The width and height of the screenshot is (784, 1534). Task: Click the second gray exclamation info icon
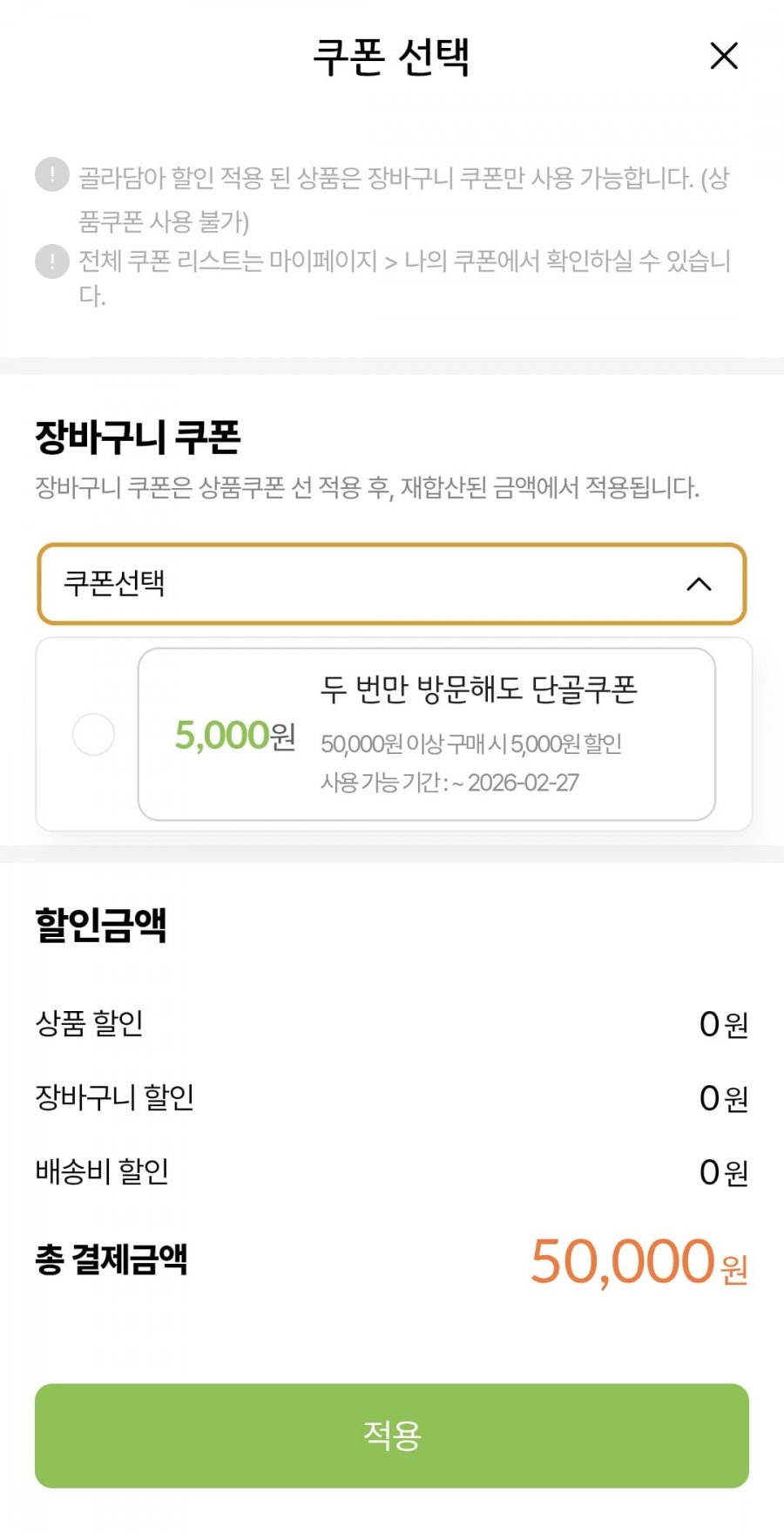point(52,261)
